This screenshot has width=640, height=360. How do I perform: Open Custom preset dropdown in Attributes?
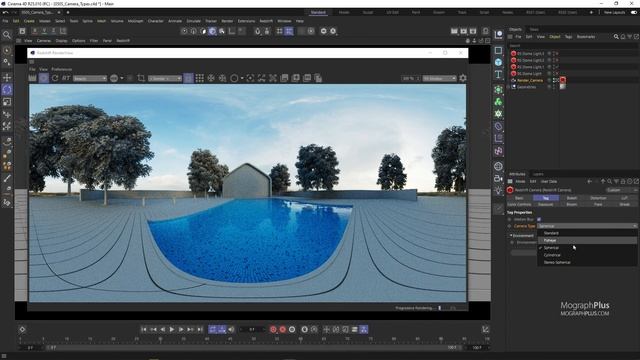(621, 190)
